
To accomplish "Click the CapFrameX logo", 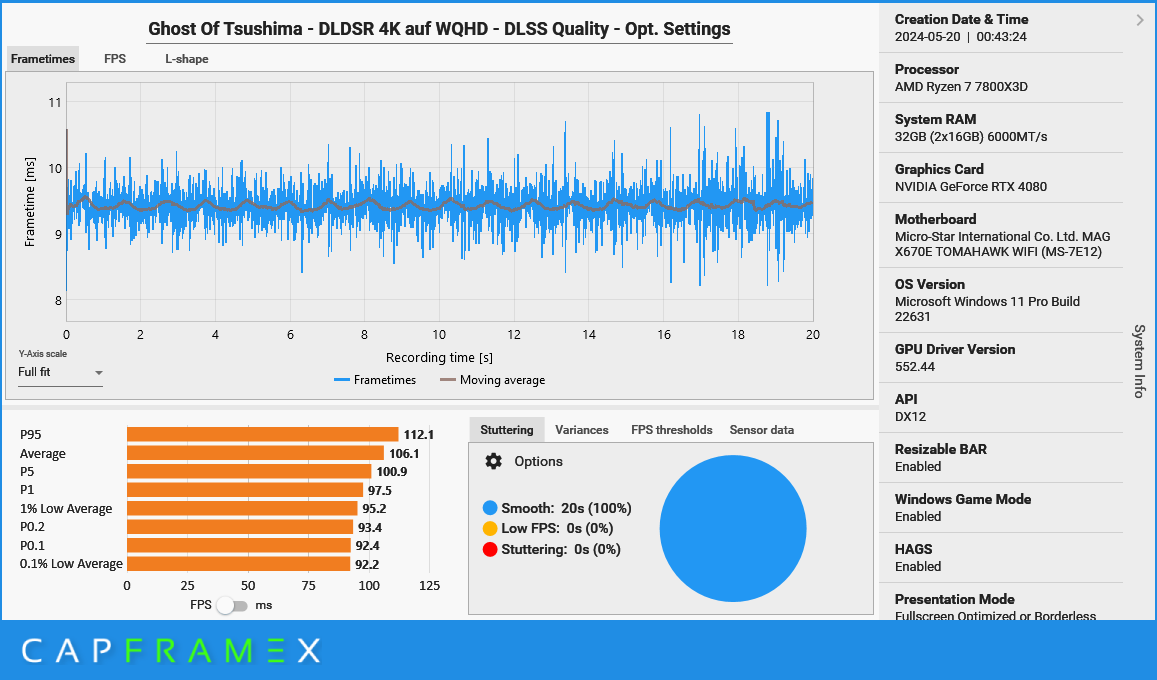I will click(171, 650).
